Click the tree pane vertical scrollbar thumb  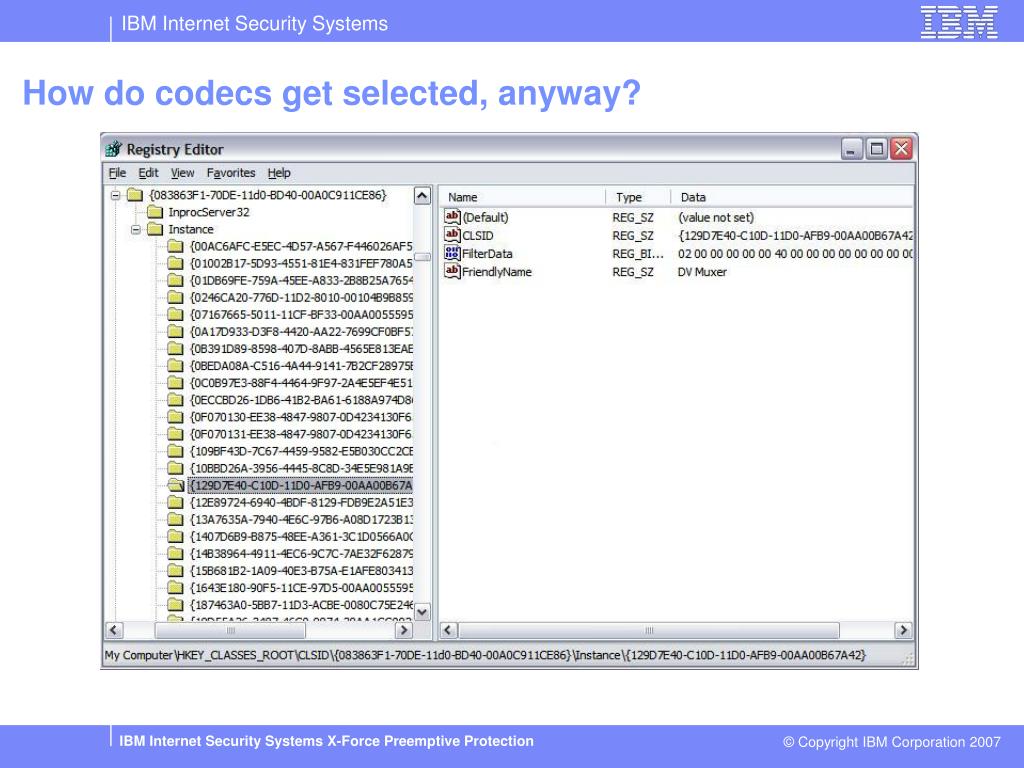pos(423,257)
